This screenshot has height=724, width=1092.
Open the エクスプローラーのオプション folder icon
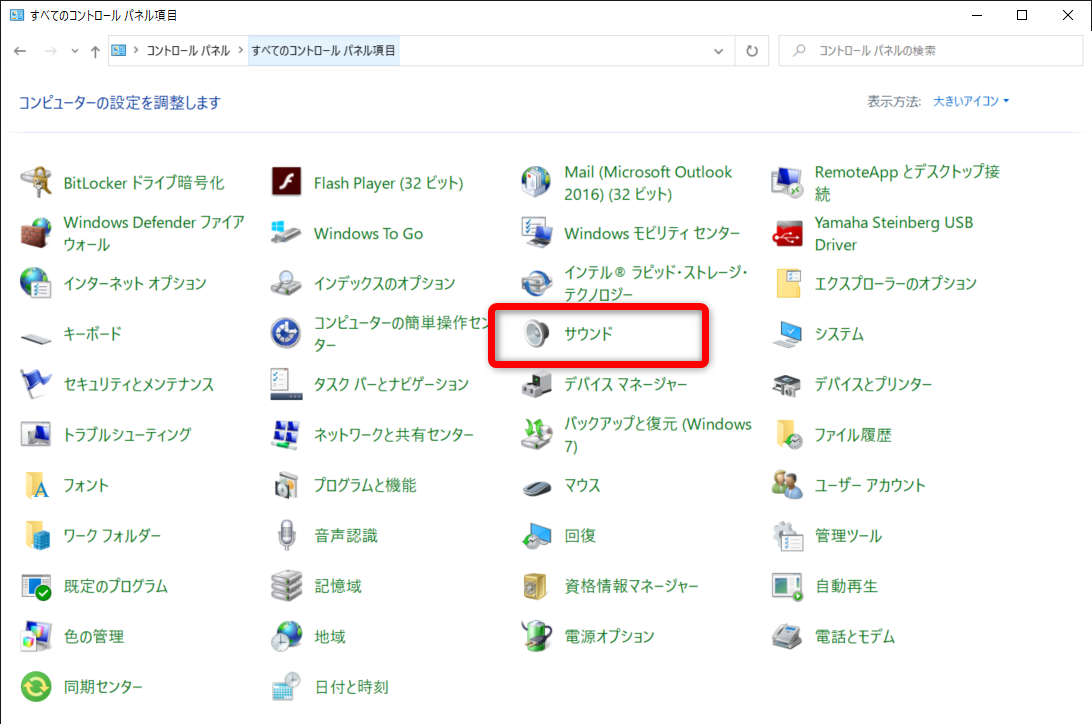point(787,283)
